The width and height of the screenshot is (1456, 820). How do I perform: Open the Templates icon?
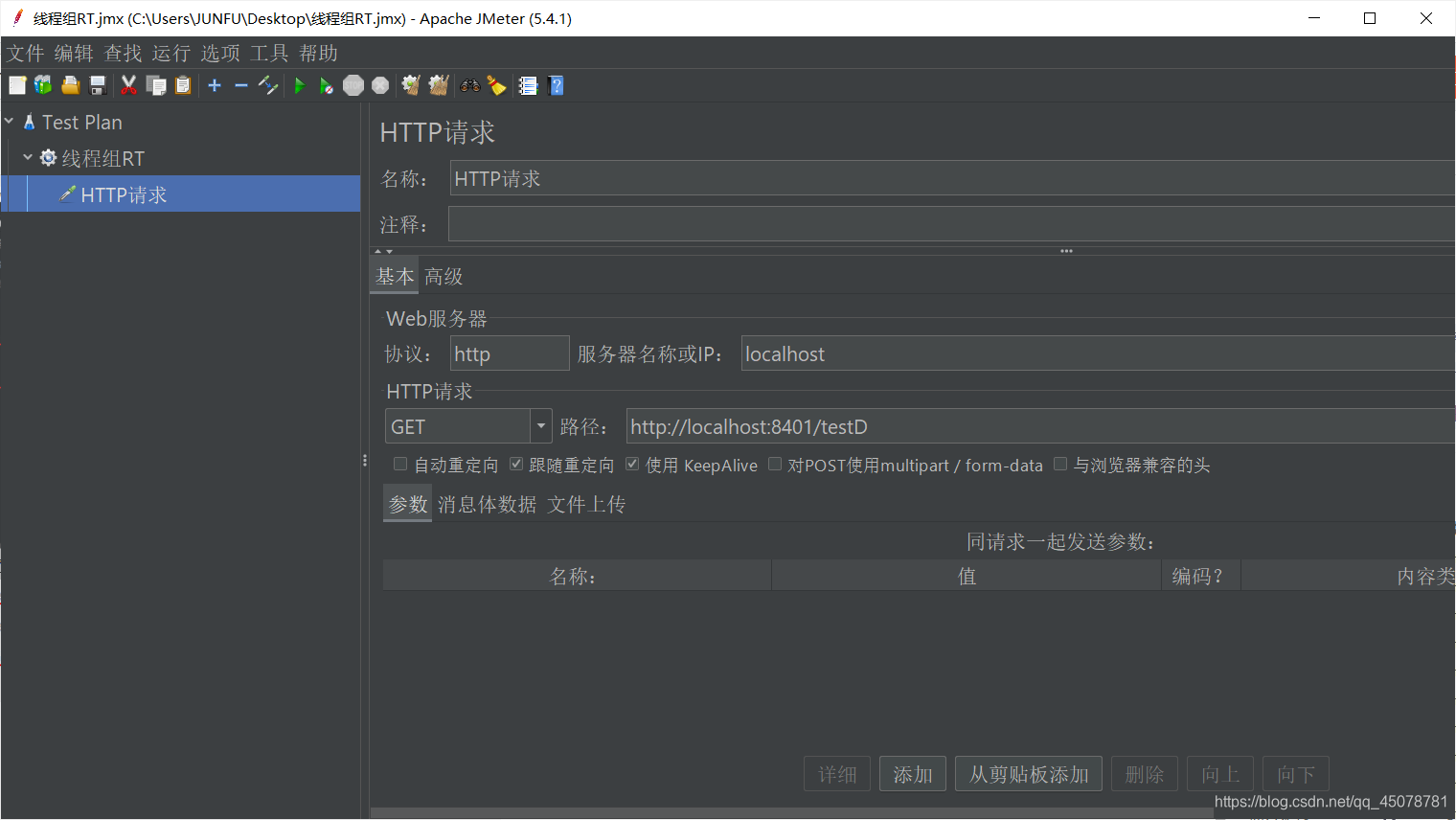click(x=43, y=85)
